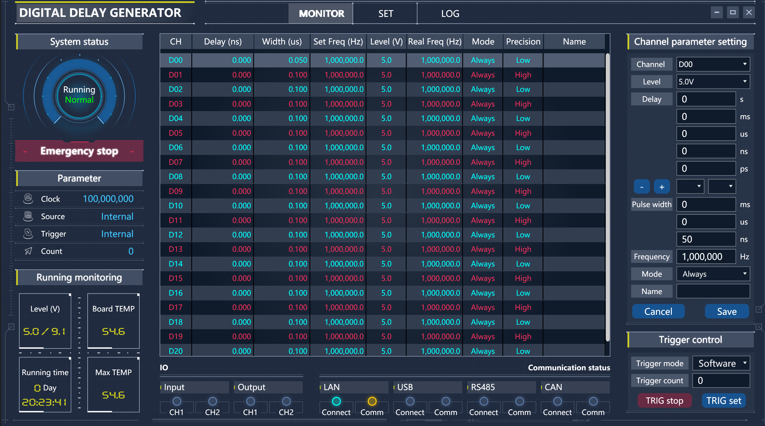Screen dimensions: 765x426
Task: Toggle the Input CH1 indicator
Action: click(x=176, y=401)
